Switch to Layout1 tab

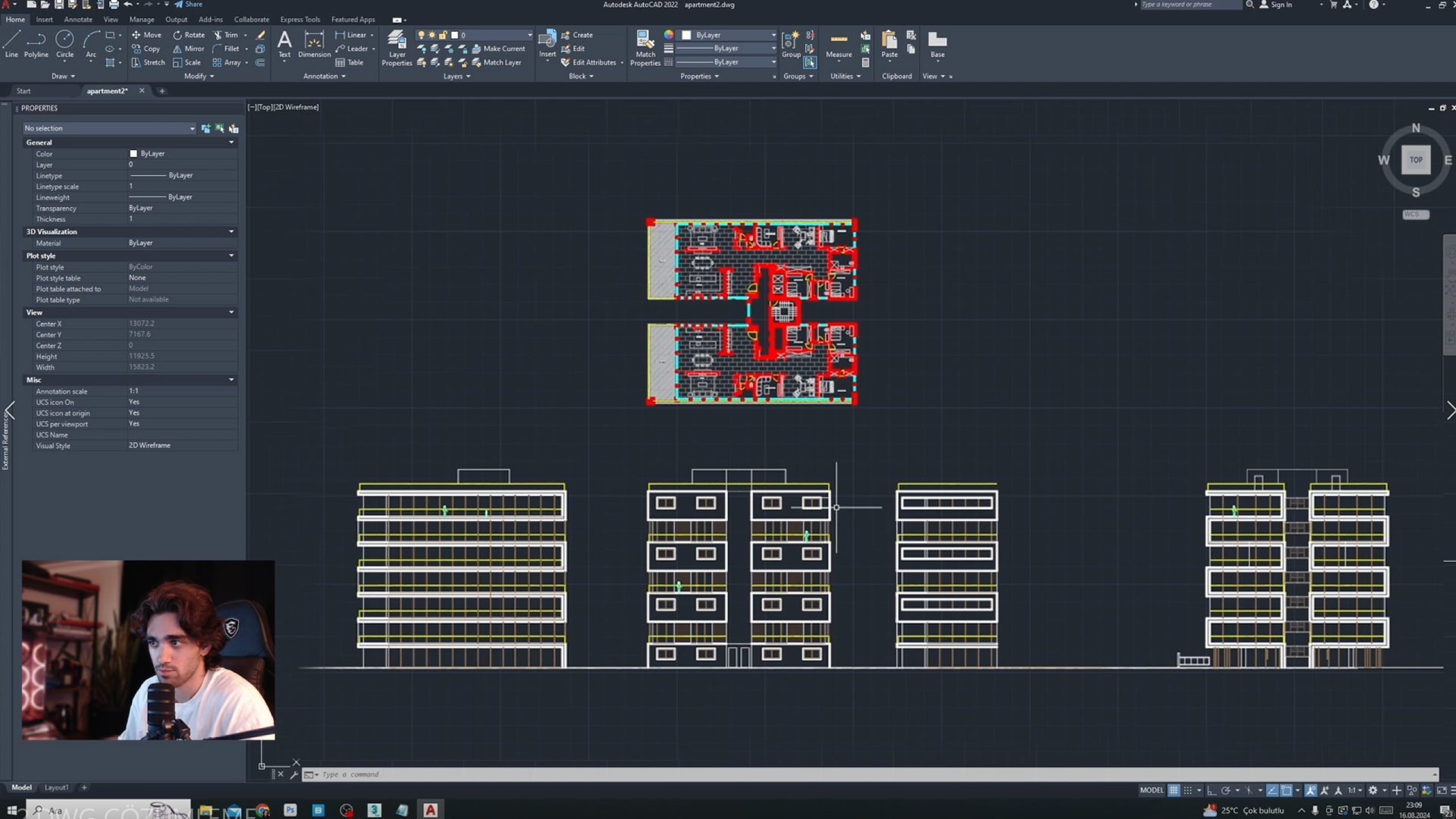56,787
